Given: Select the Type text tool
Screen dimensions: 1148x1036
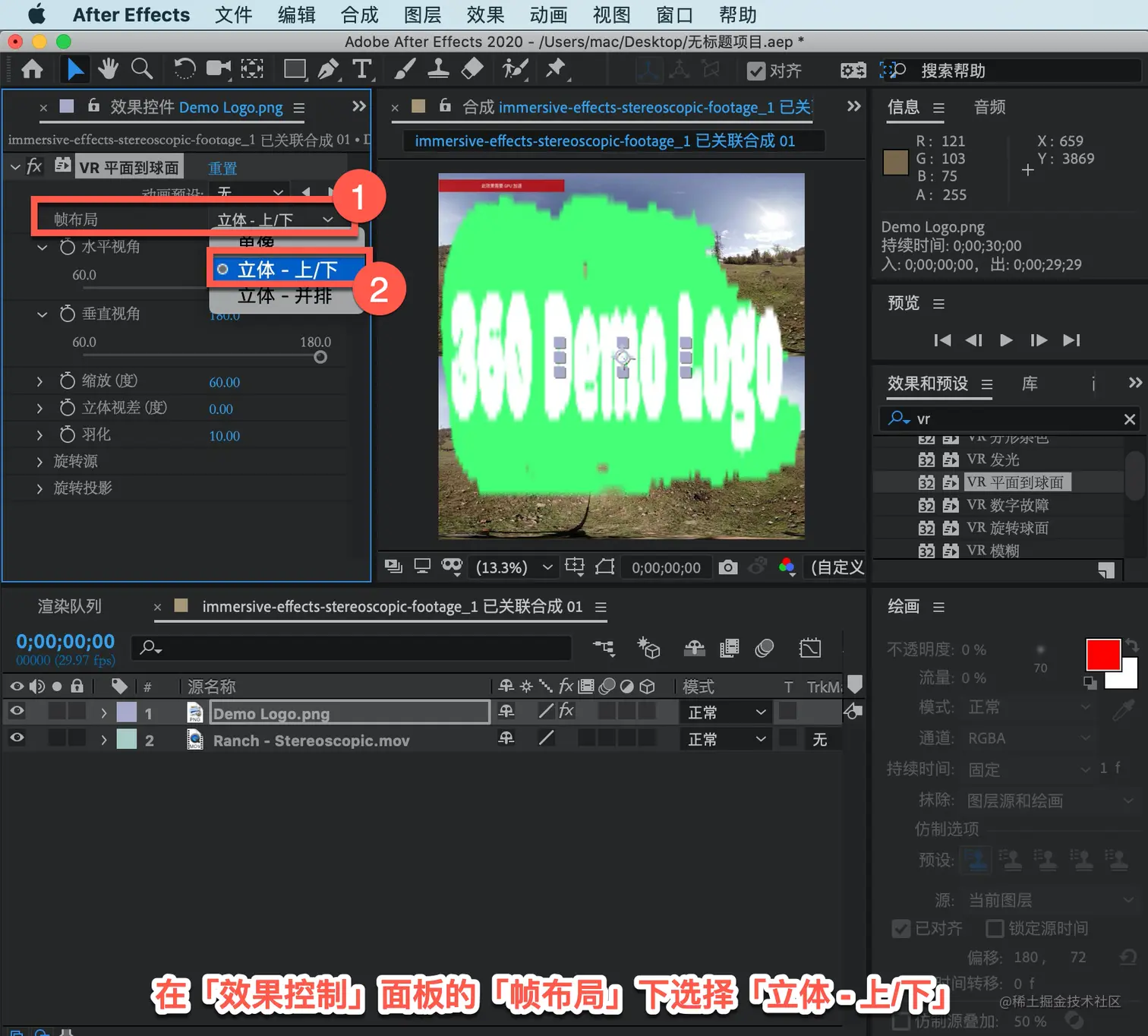Looking at the screenshot, I should pyautogui.click(x=363, y=70).
